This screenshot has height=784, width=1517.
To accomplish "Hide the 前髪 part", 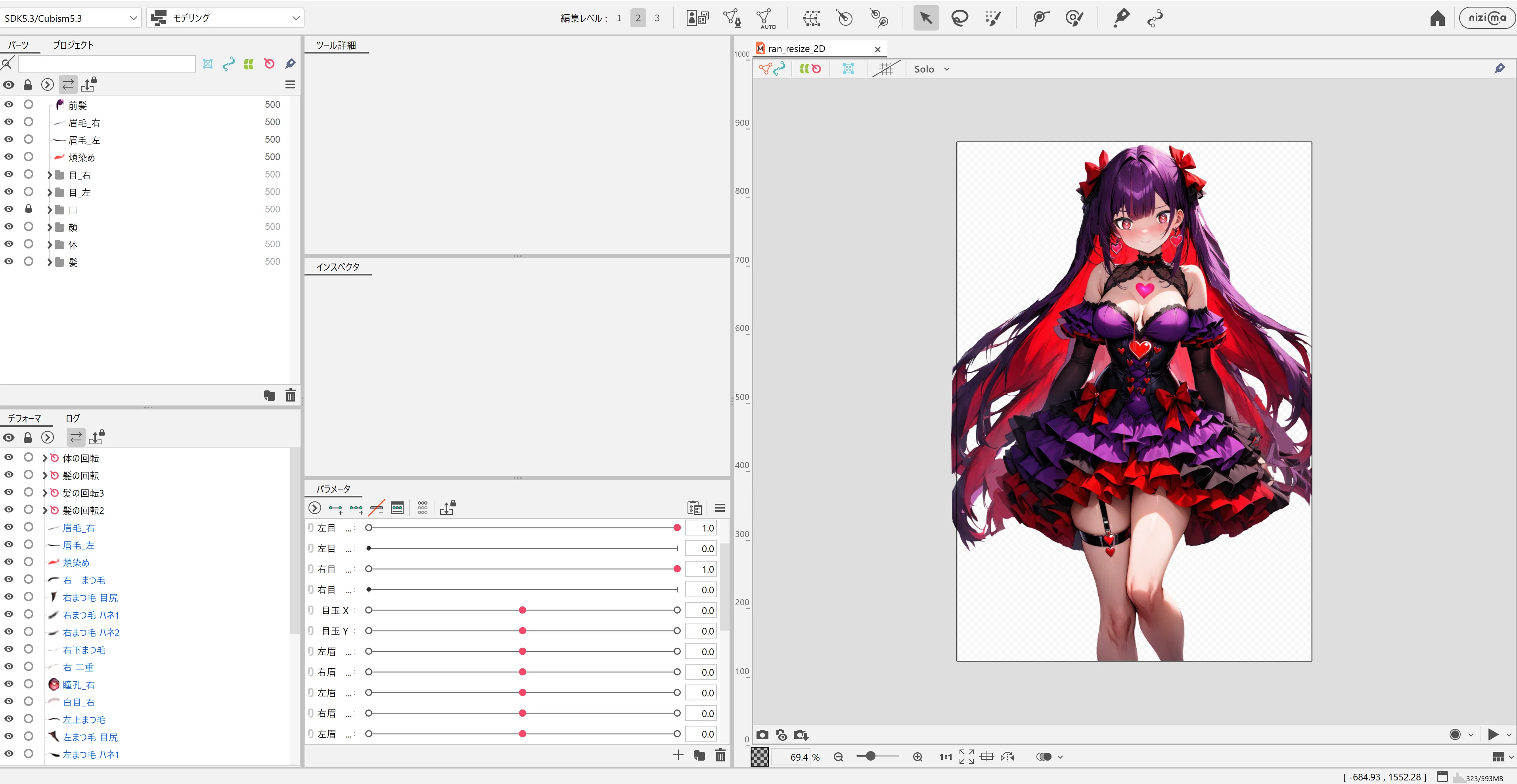I will pyautogui.click(x=9, y=104).
